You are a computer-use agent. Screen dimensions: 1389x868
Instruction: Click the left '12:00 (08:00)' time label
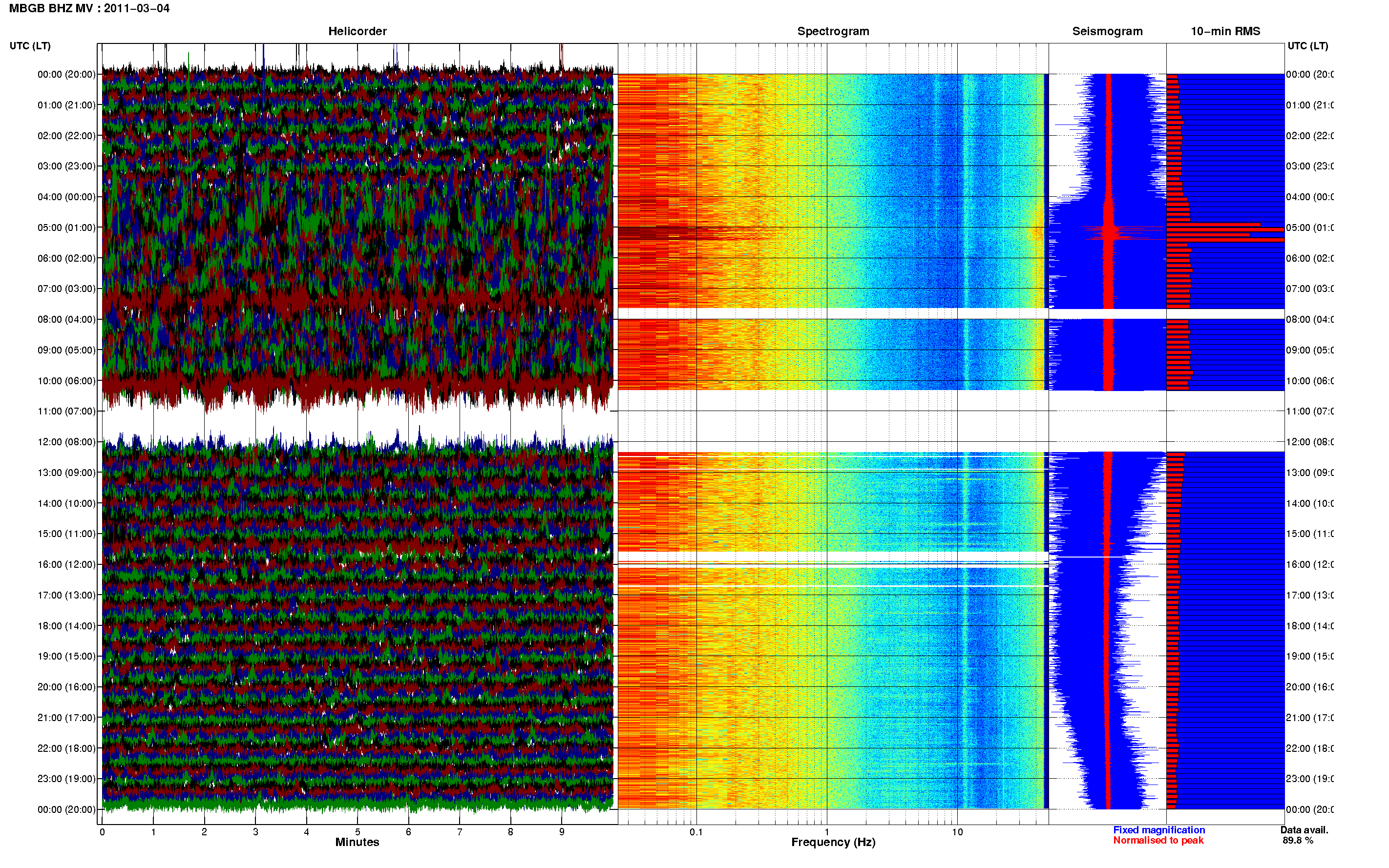[x=66, y=442]
